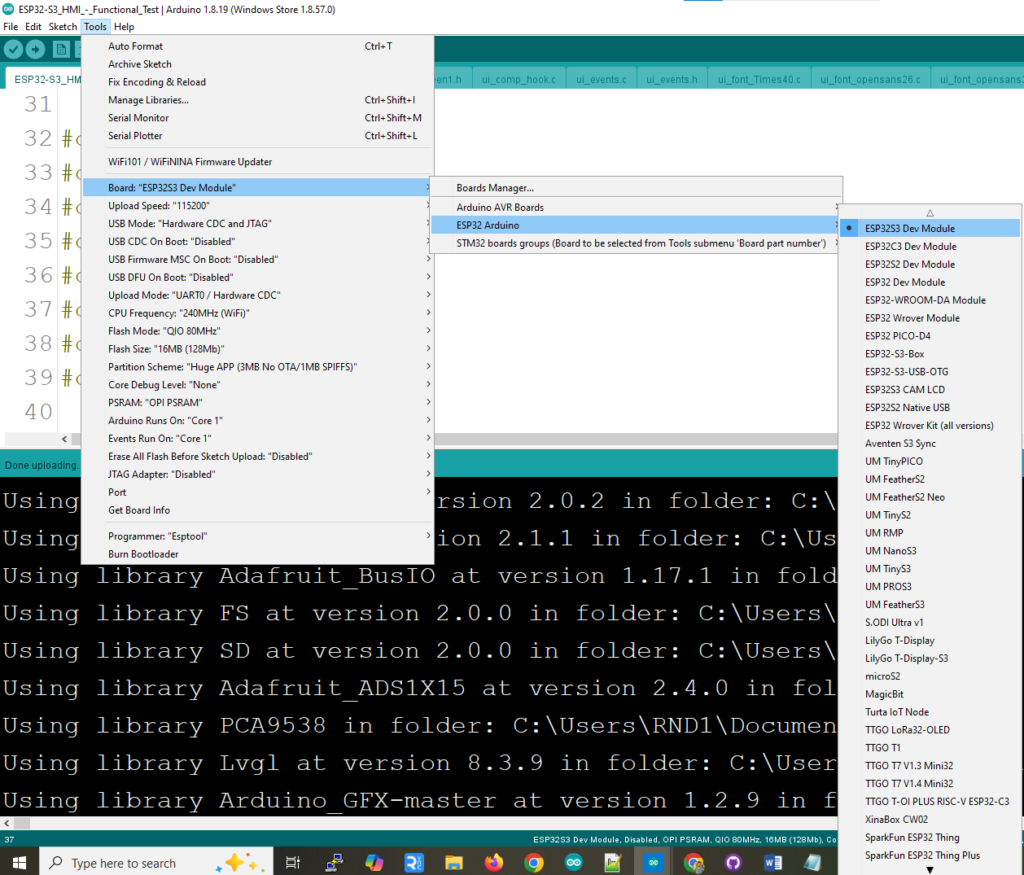This screenshot has height=875, width=1024.
Task: Click the Verify checkmark toolbar button
Action: click(13, 49)
